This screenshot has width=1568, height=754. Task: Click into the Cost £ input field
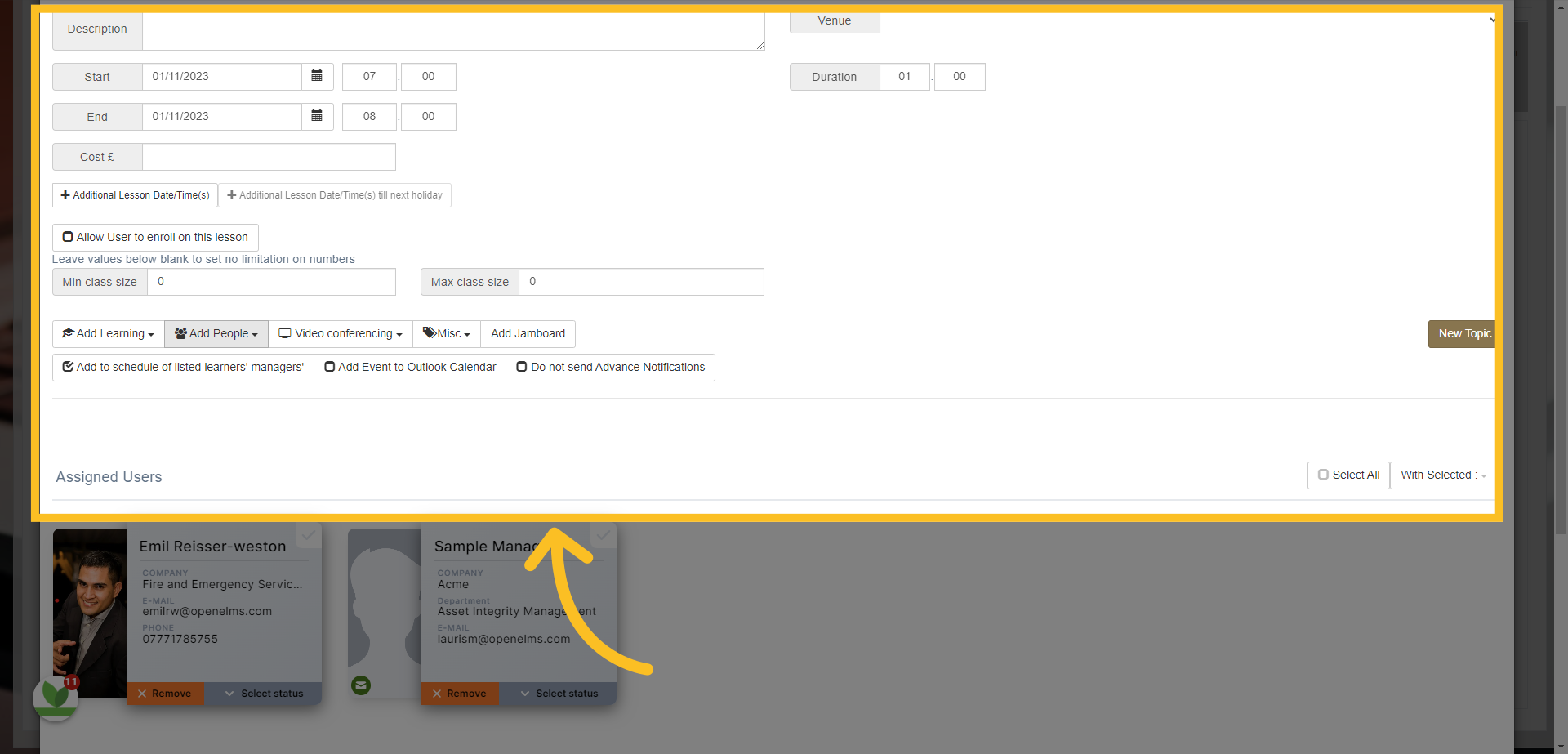(x=269, y=157)
